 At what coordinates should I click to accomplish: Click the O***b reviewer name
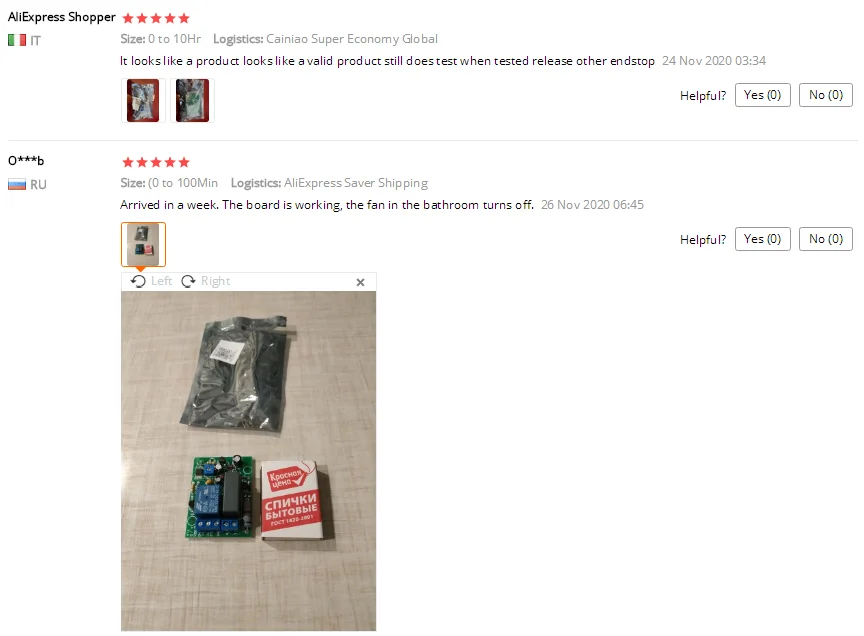[26, 160]
